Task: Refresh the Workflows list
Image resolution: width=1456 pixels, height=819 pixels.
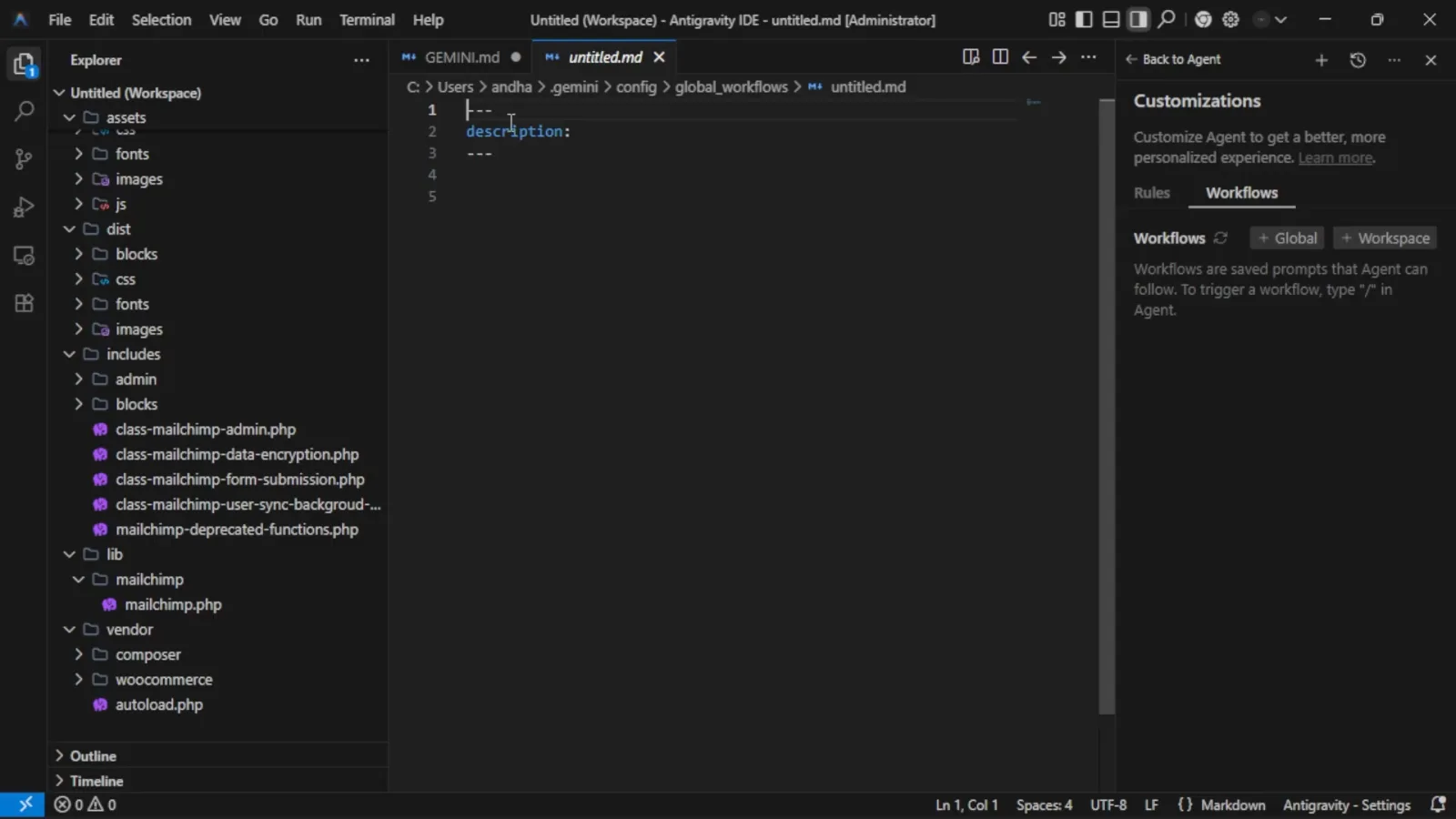Action: (x=1221, y=238)
